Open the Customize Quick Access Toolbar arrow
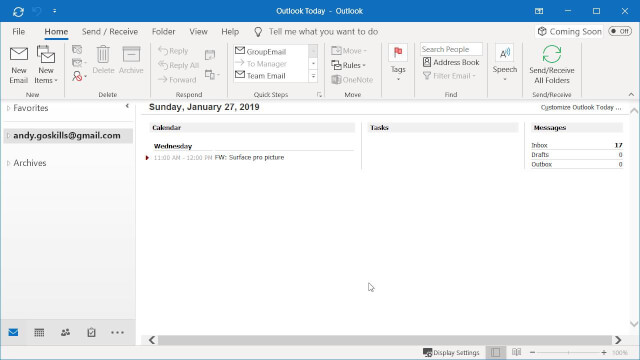Viewport: 640px width, 360px height. click(x=54, y=11)
